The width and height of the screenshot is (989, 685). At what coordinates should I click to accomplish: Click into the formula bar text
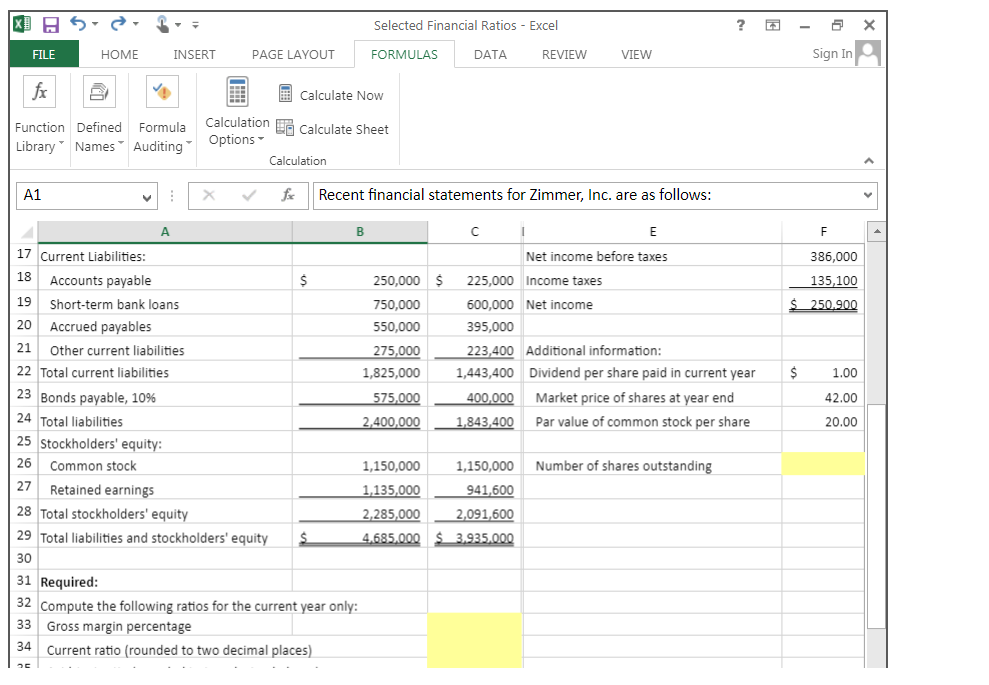tap(587, 196)
